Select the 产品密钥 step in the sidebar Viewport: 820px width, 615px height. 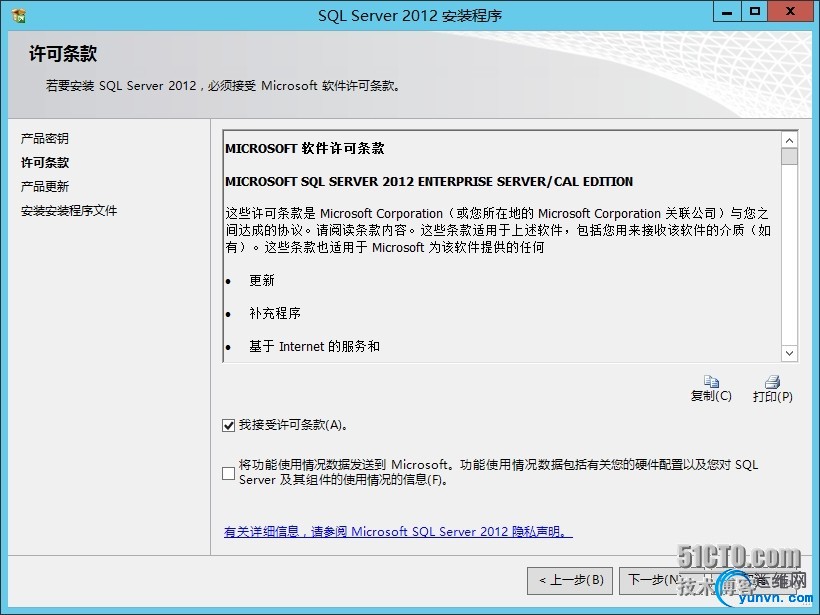point(44,139)
